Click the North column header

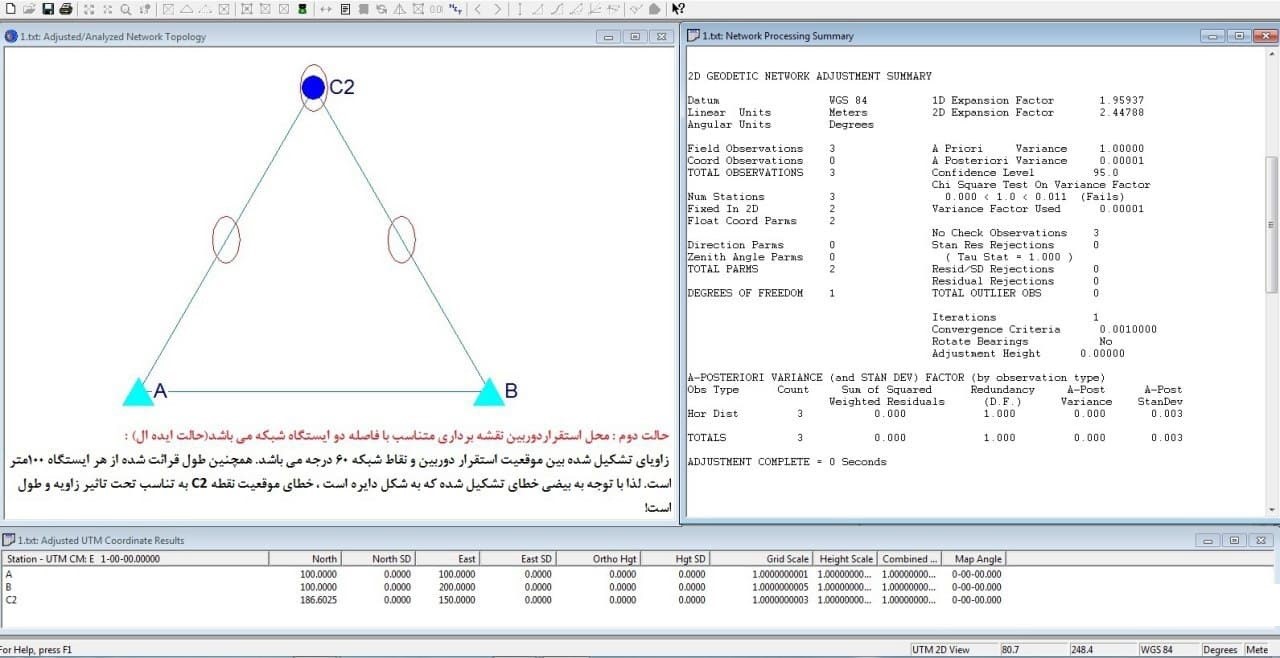point(305,559)
